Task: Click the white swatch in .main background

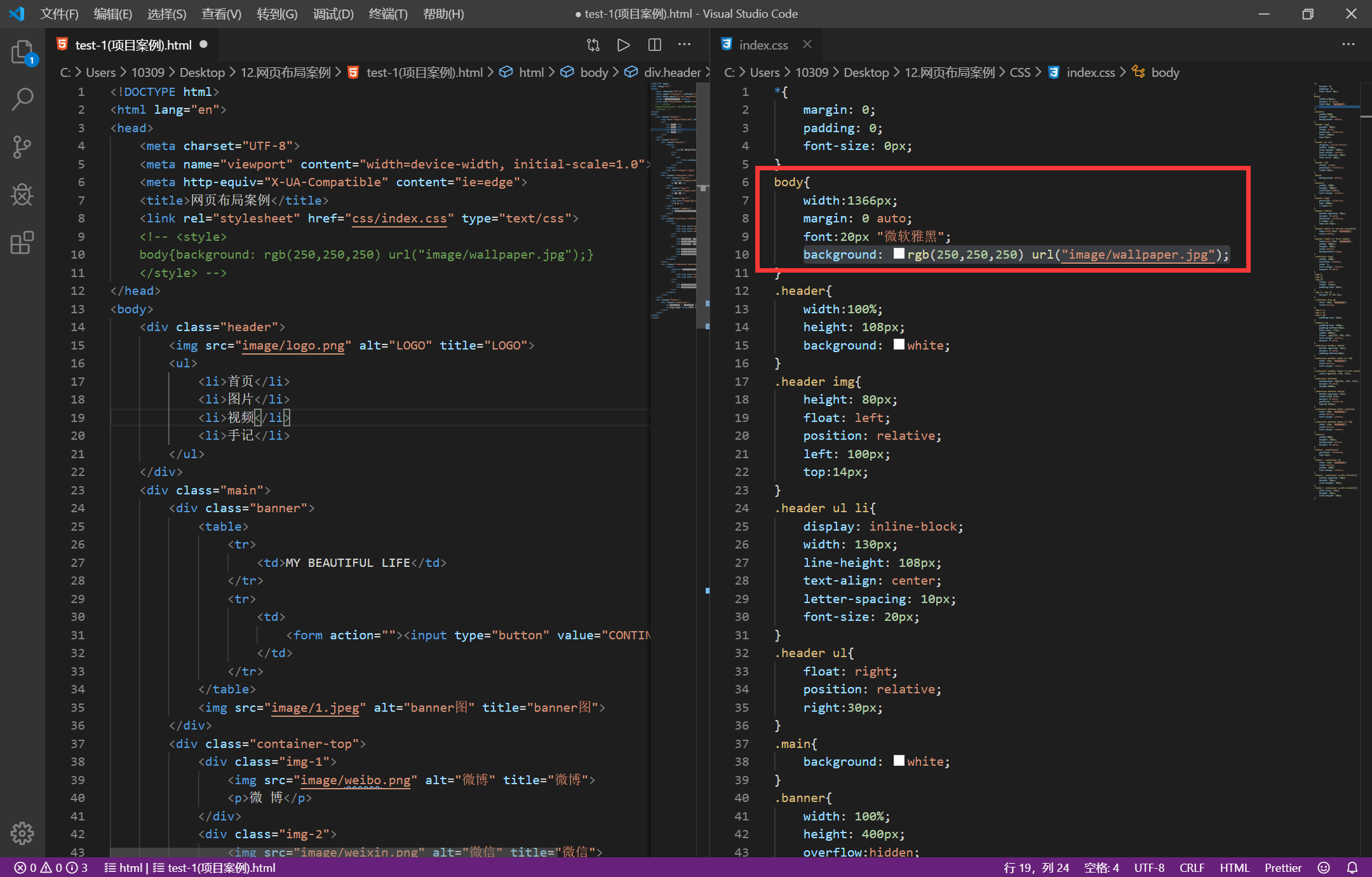Action: point(899,761)
